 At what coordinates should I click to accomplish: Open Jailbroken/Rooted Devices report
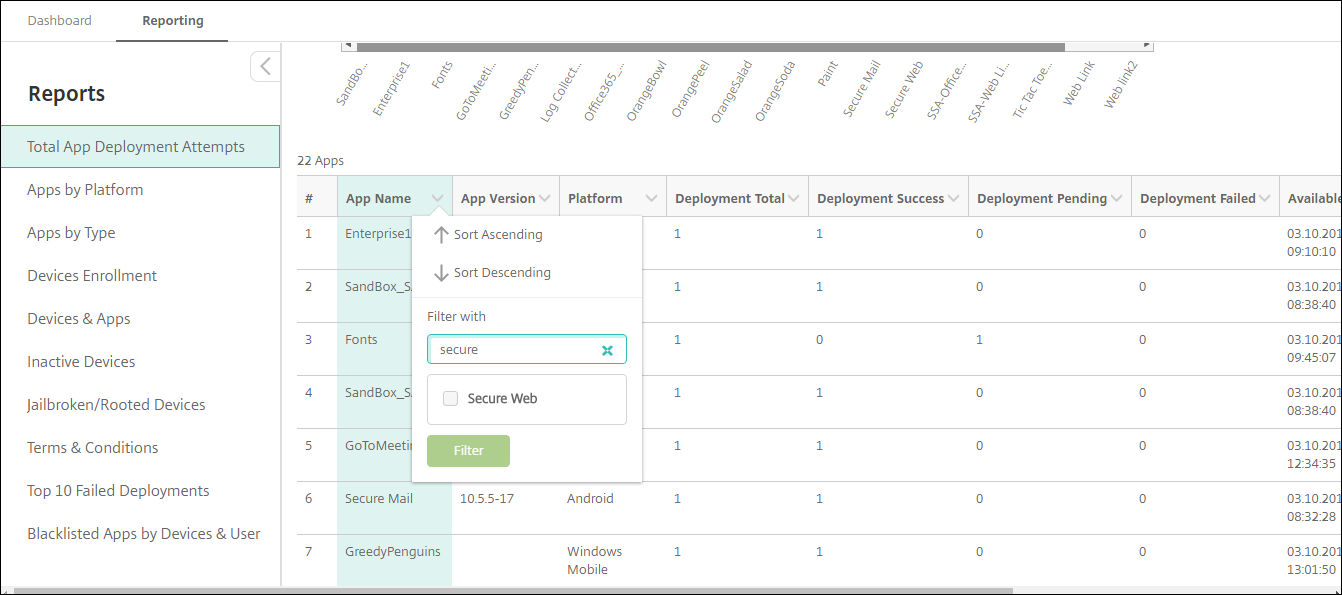116,405
